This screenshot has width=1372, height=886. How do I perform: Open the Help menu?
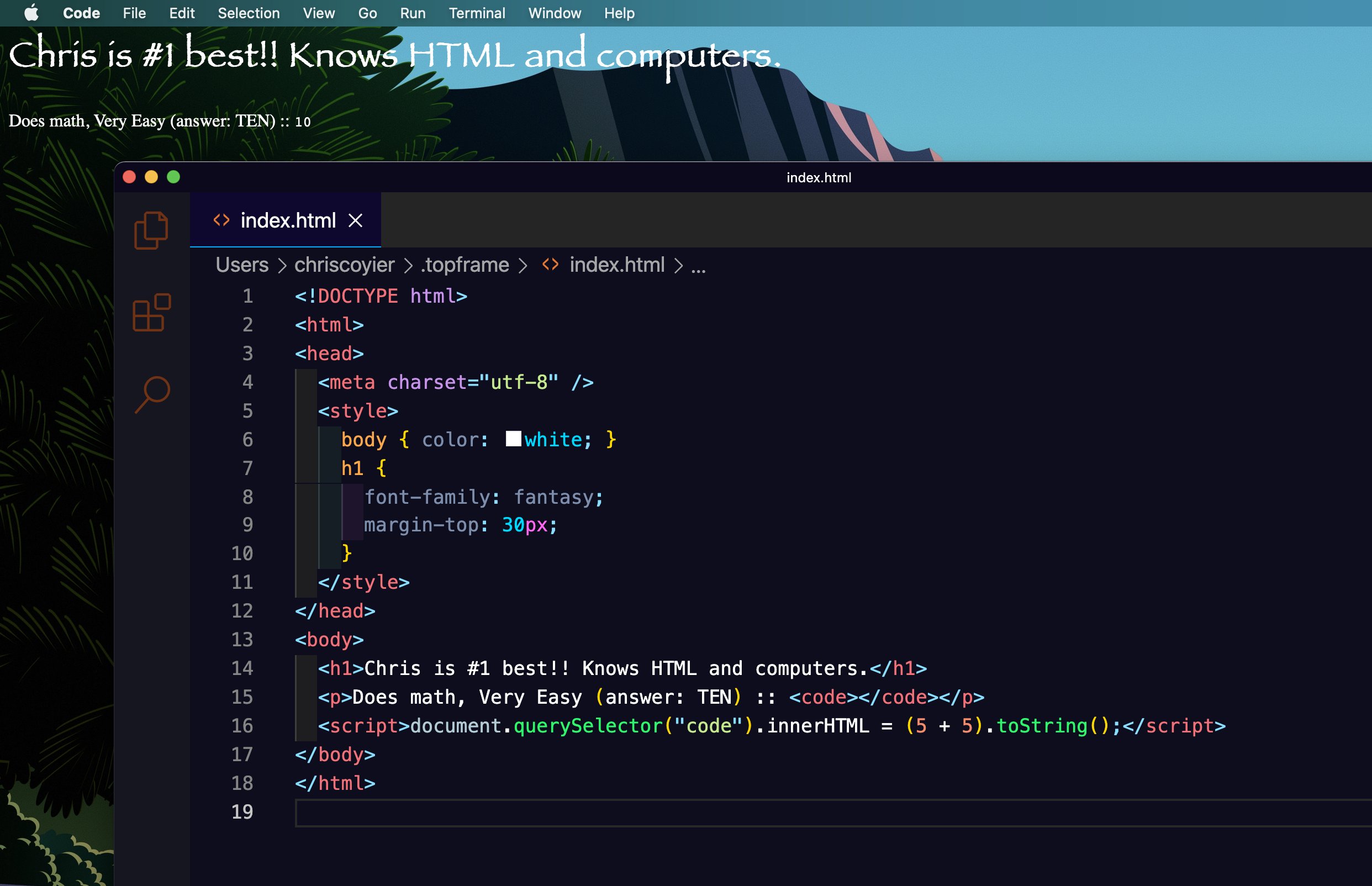619,13
